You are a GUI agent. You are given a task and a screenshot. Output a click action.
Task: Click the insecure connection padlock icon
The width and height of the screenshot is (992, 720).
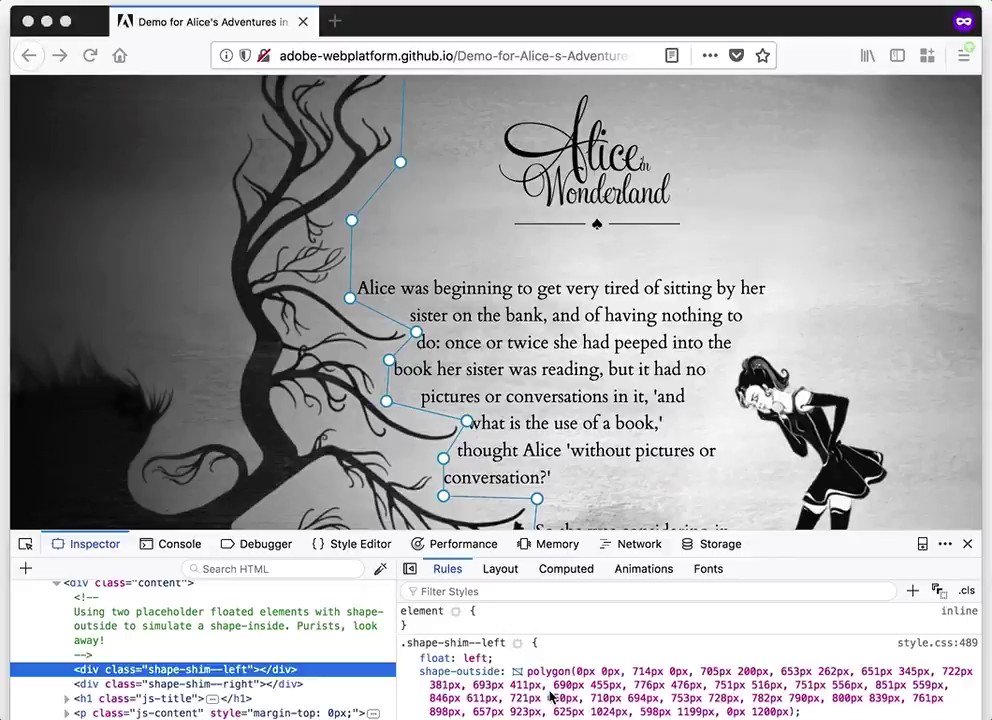(x=264, y=56)
